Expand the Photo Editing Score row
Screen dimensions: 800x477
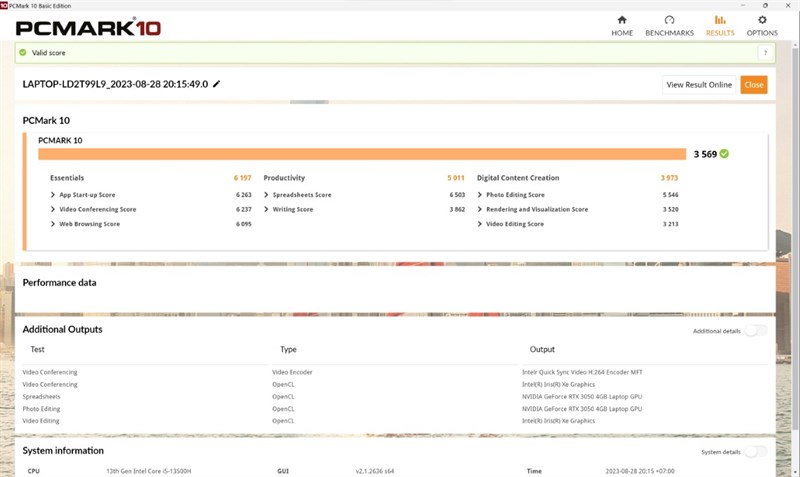pos(511,194)
